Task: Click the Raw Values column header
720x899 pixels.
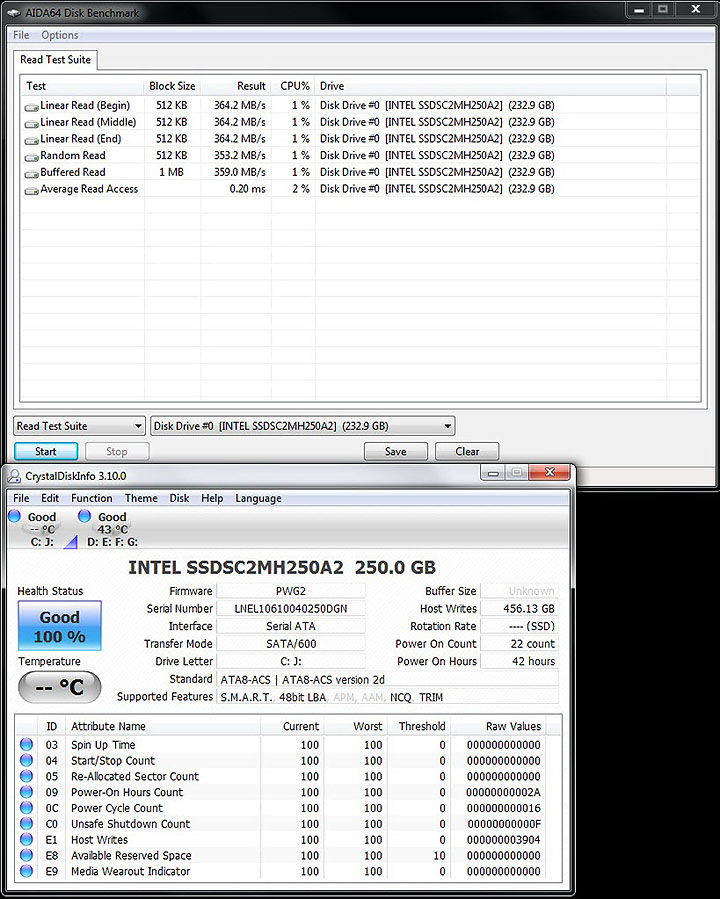Action: point(498,726)
